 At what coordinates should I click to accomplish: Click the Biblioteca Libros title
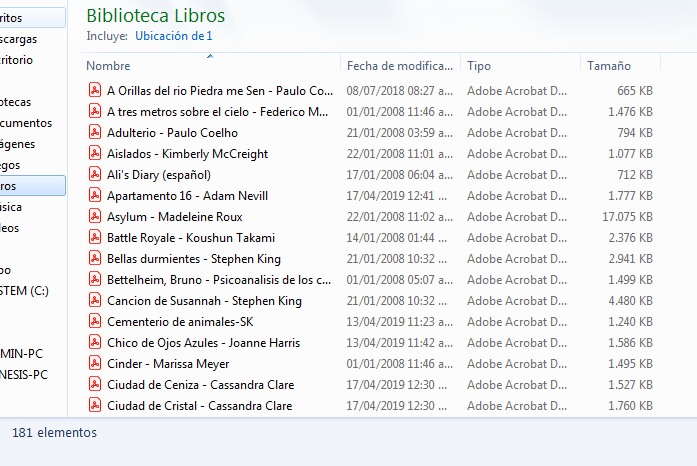point(156,16)
